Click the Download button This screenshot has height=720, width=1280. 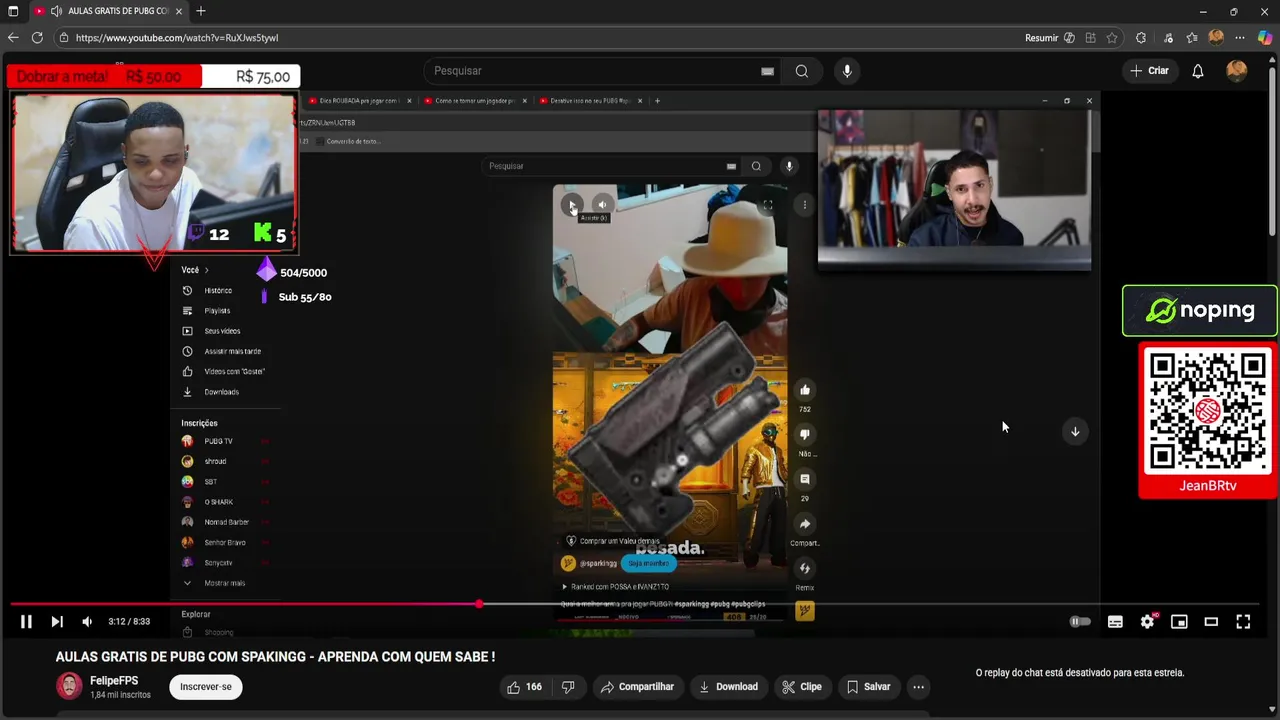point(728,687)
